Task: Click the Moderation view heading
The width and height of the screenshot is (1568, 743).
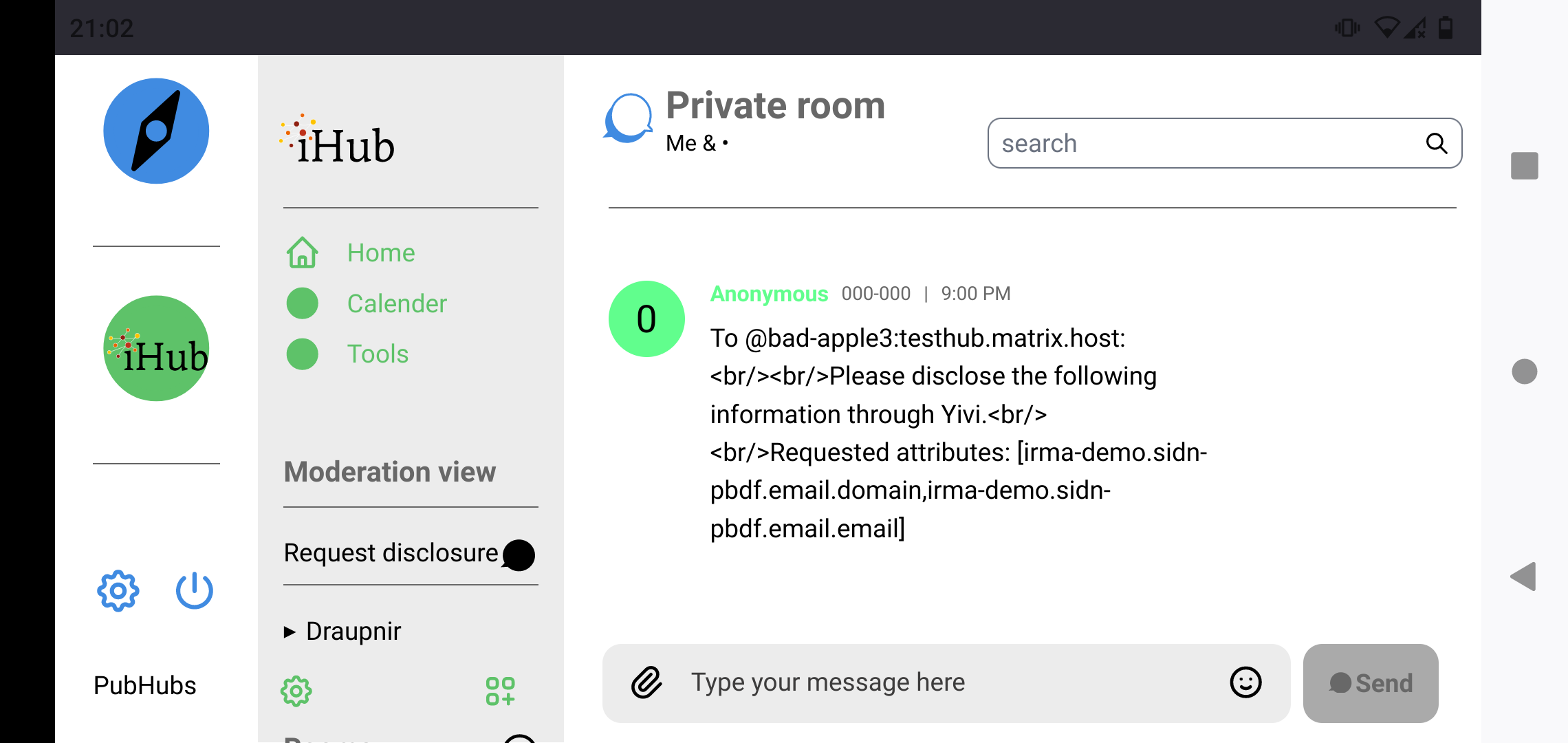Action: (390, 472)
